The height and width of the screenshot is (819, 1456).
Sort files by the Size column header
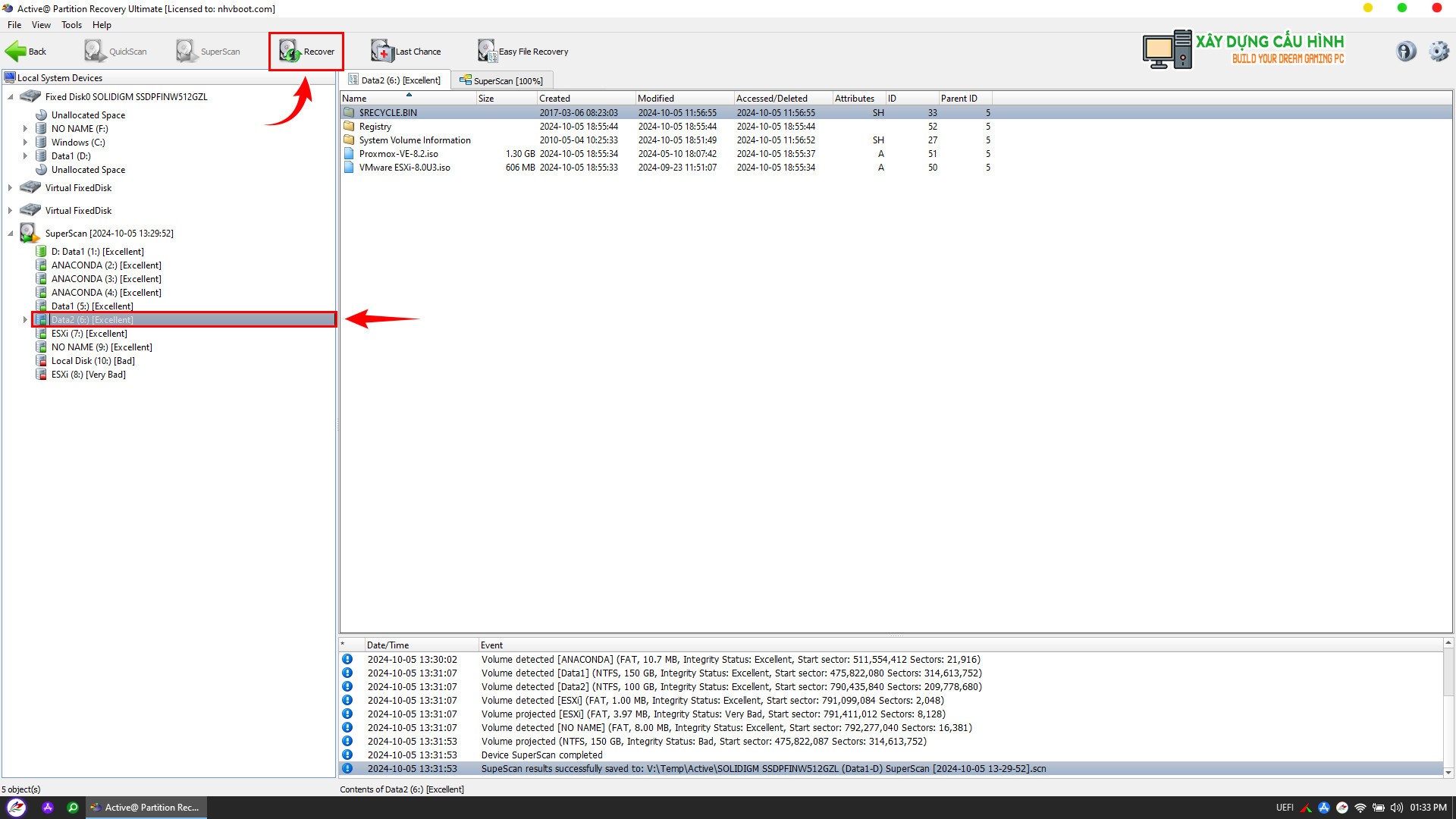tap(506, 99)
